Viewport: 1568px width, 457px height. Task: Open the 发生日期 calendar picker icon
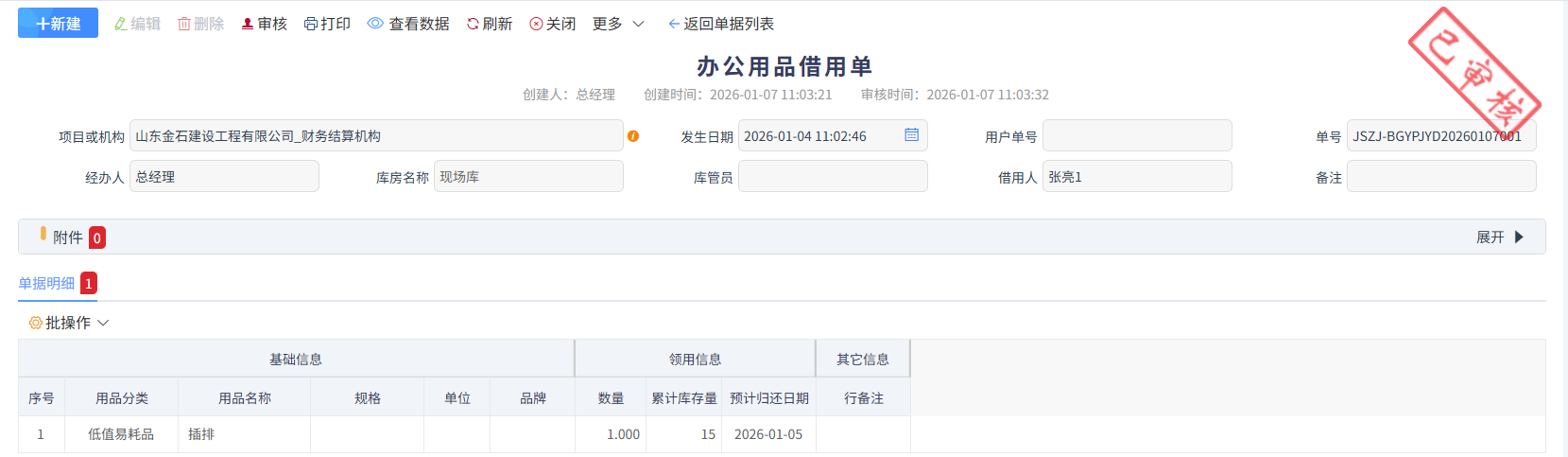click(x=911, y=135)
